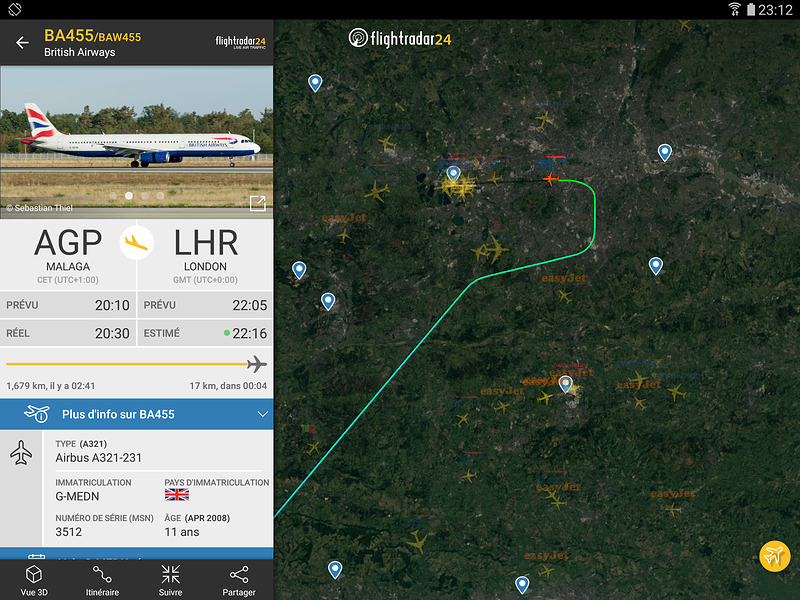Select the red BA455 aircraft on map
This screenshot has width=800, height=600.
[551, 179]
